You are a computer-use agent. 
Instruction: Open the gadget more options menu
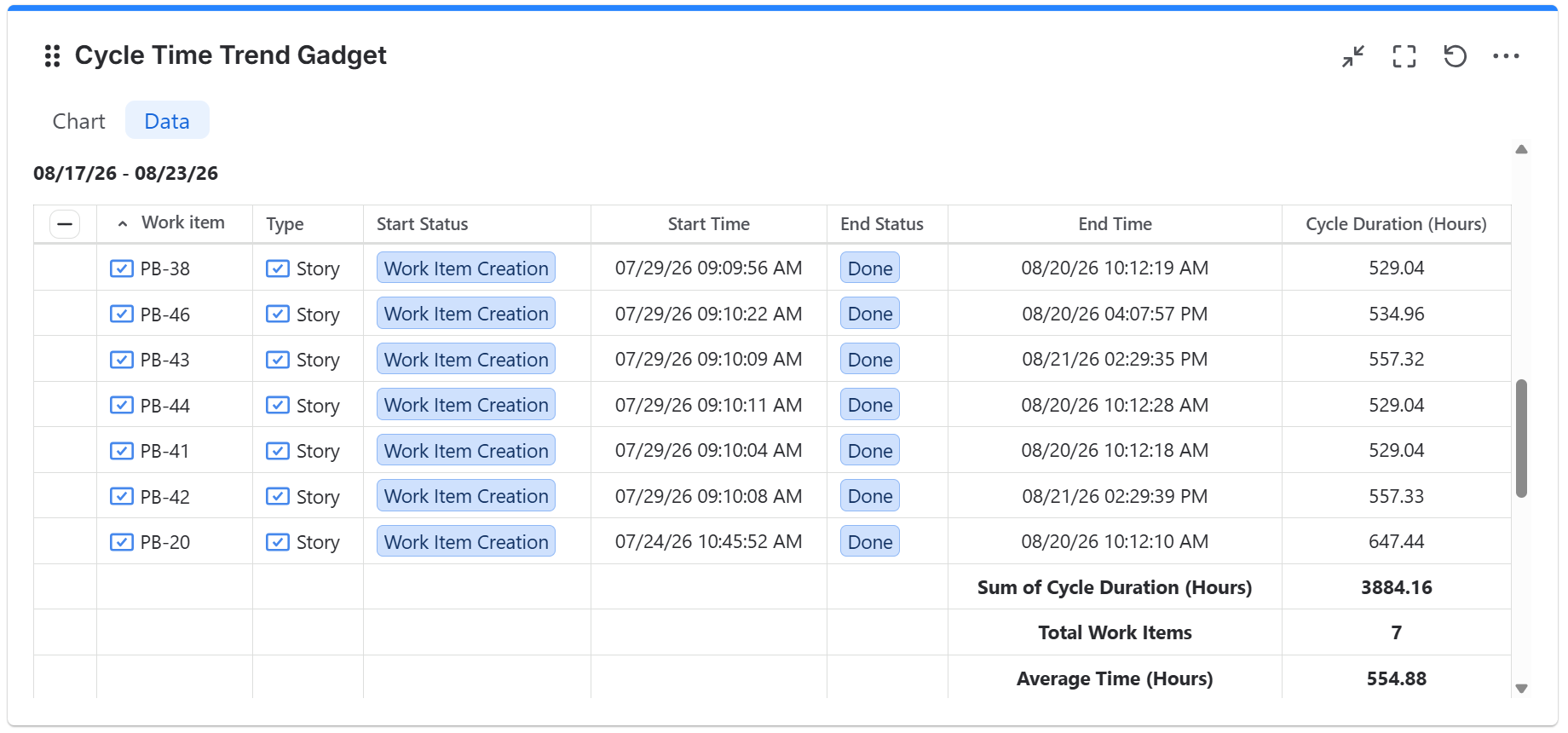(1506, 56)
